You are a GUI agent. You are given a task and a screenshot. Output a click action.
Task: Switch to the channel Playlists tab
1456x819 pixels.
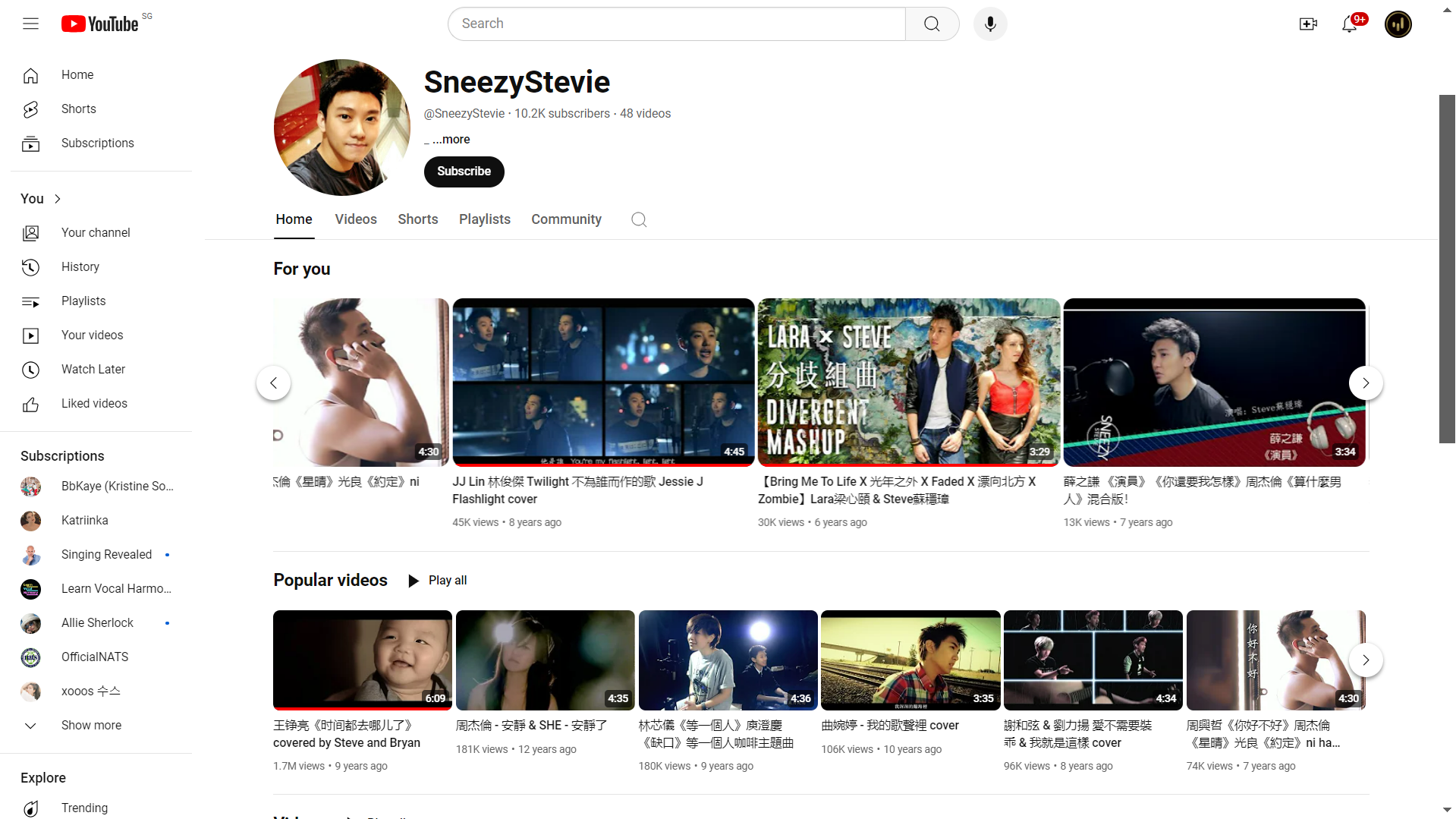pos(485,219)
